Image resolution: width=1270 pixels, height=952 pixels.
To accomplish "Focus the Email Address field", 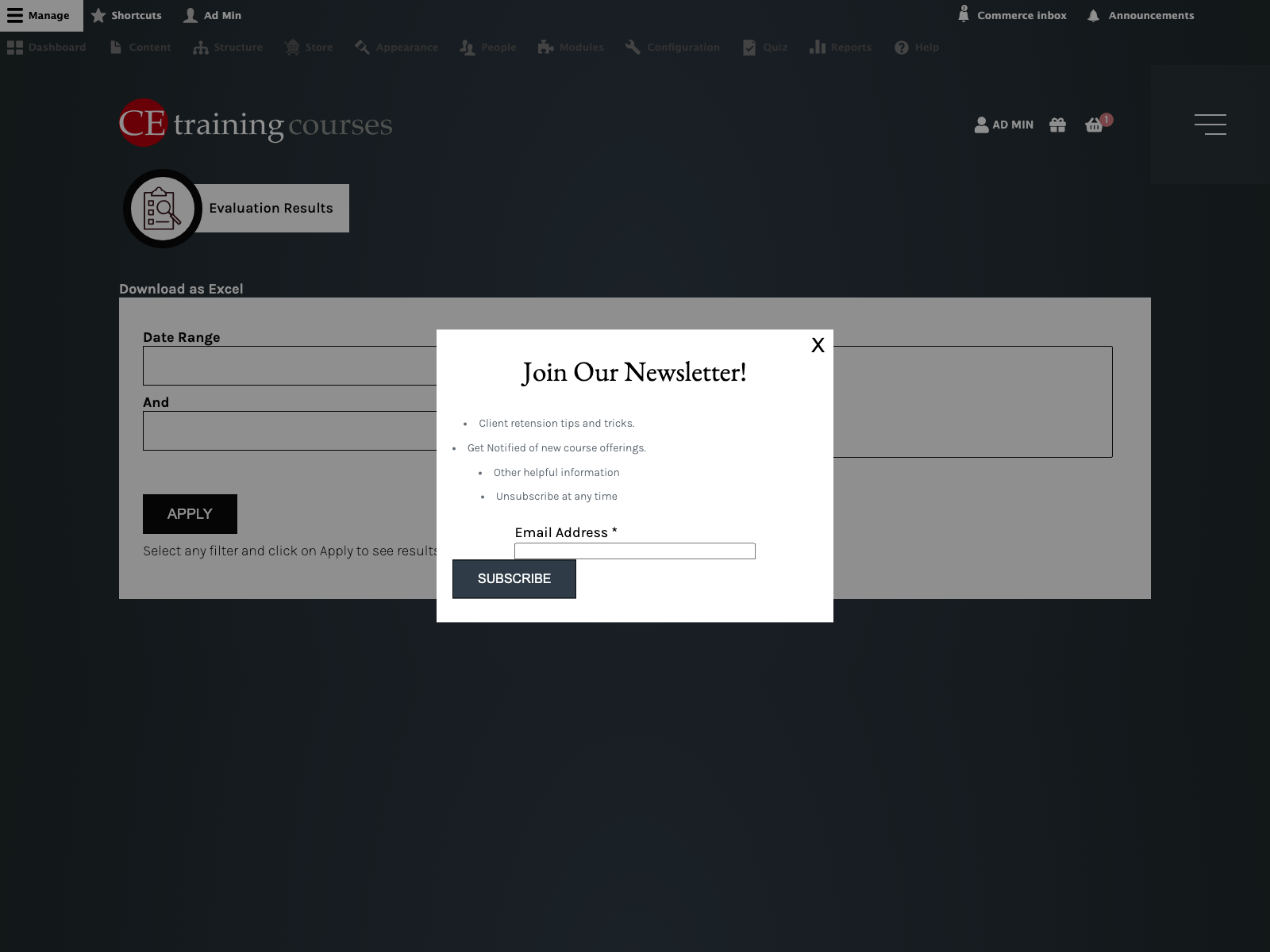I will (635, 551).
